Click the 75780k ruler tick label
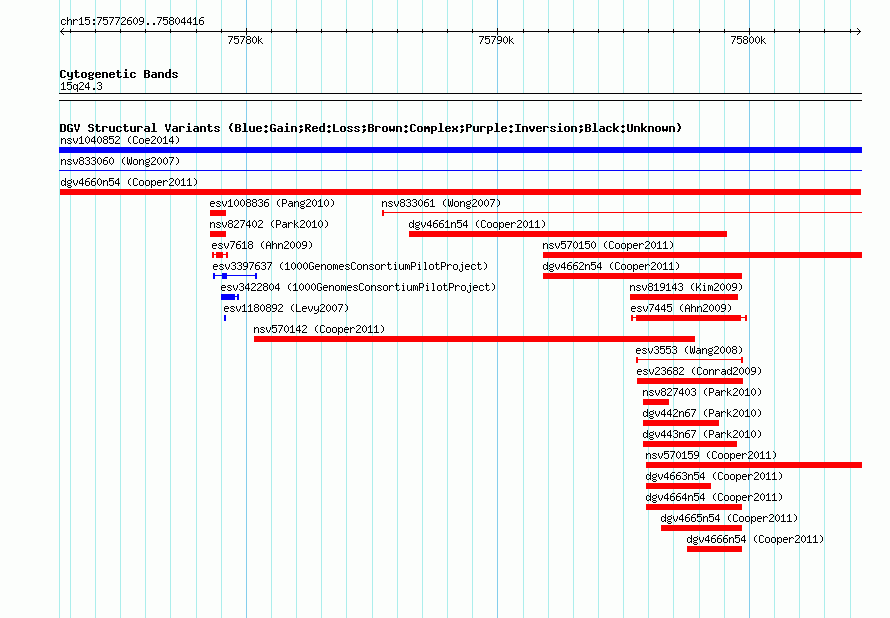The image size is (890, 618). (245, 40)
